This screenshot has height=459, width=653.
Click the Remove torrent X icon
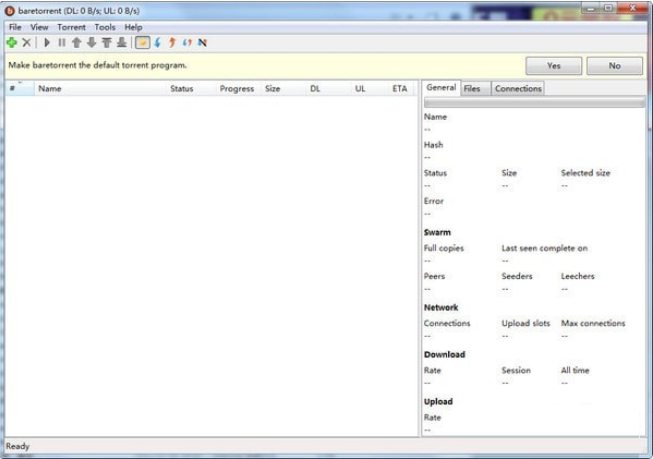pos(27,43)
